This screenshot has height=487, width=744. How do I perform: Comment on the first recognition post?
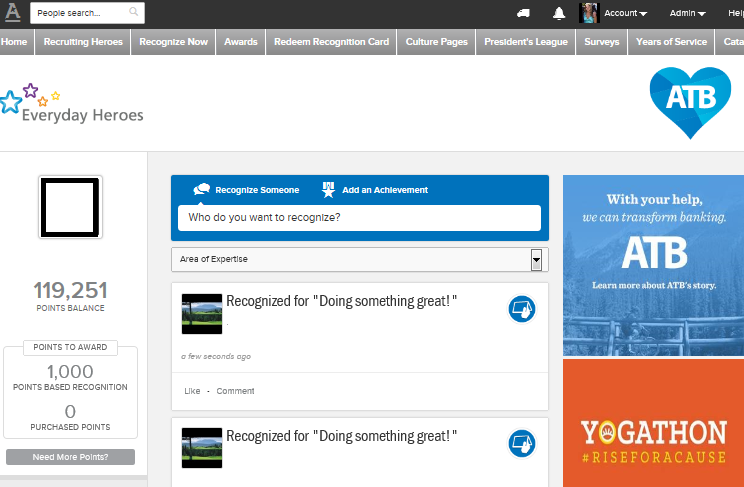[235, 391]
